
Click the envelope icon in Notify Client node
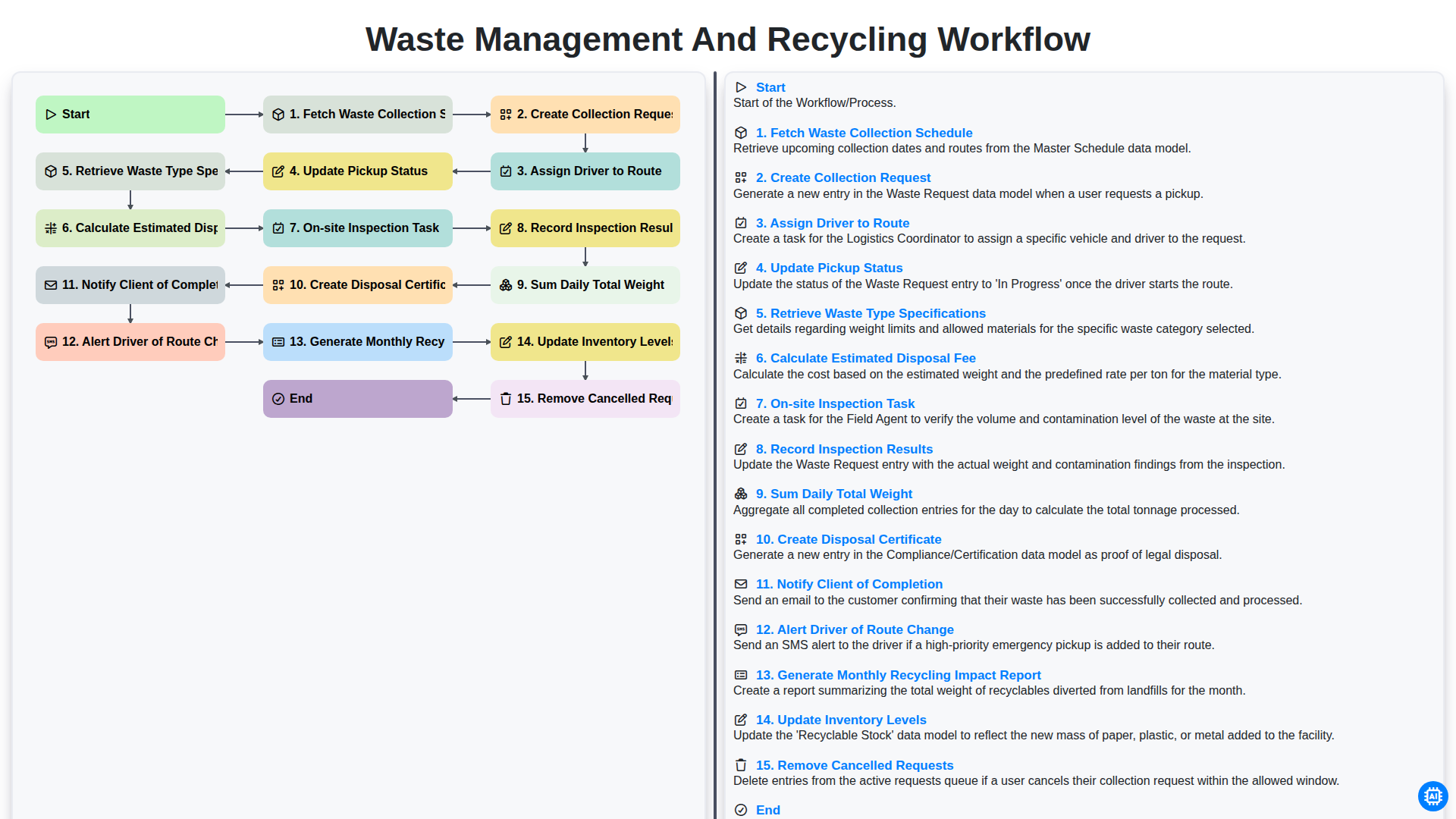point(51,285)
